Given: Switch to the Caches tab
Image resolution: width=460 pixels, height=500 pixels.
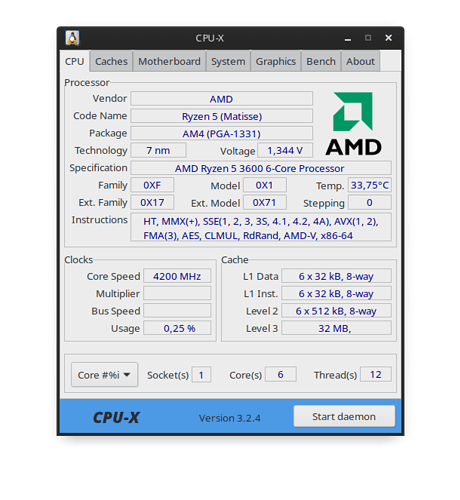Looking at the screenshot, I should pyautogui.click(x=111, y=61).
